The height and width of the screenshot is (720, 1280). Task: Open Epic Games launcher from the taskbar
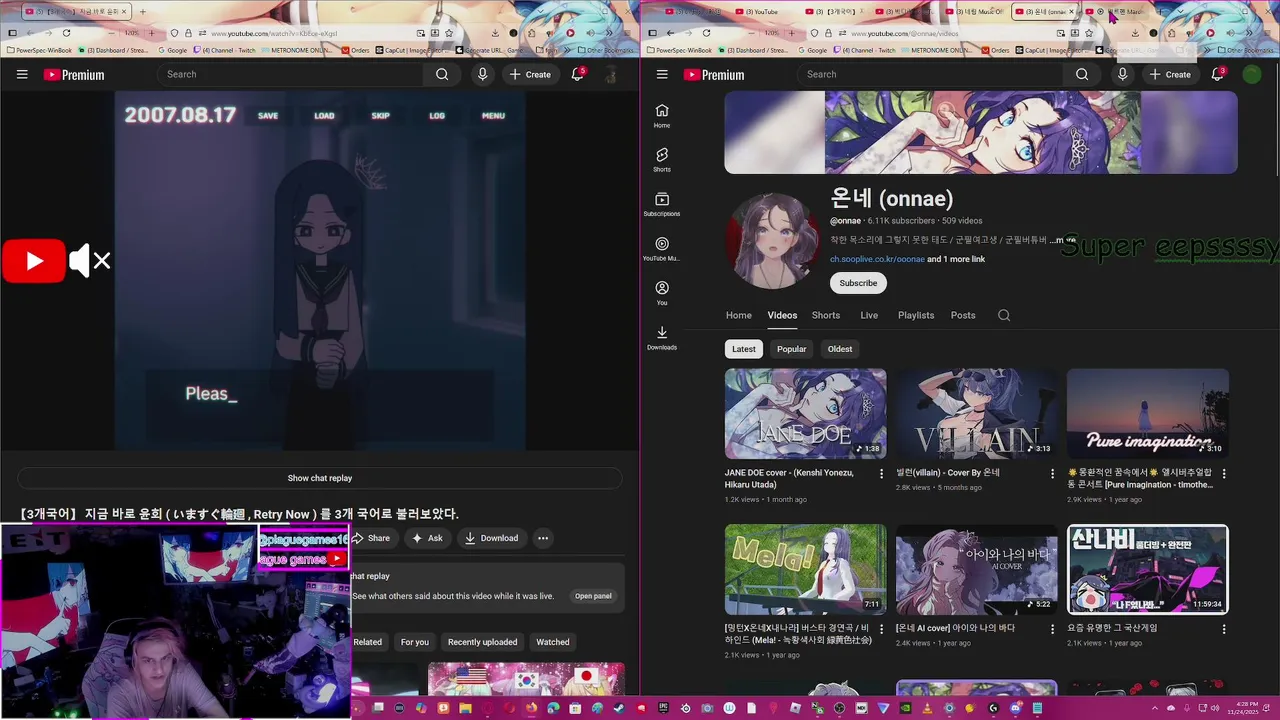[663, 708]
